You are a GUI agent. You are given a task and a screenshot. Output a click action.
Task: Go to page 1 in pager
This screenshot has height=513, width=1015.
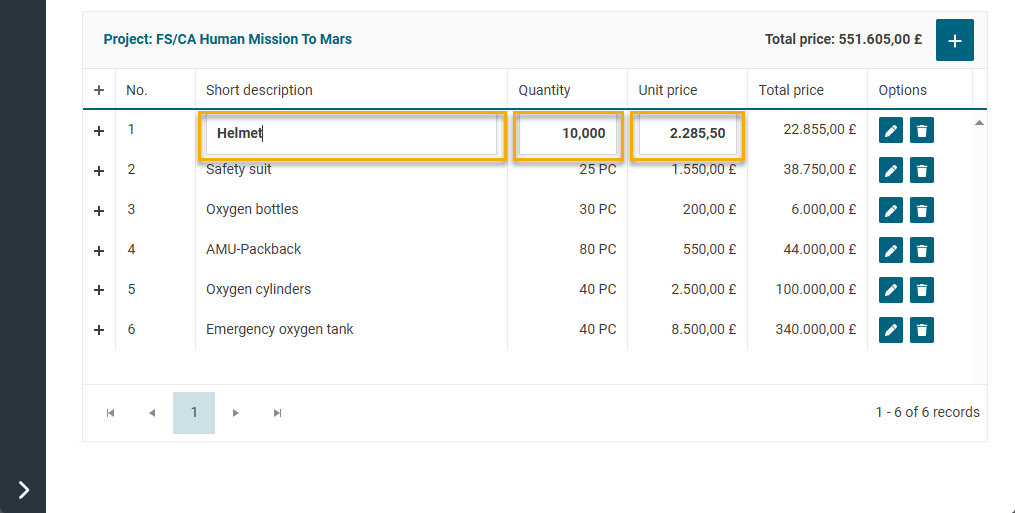[x=194, y=412]
